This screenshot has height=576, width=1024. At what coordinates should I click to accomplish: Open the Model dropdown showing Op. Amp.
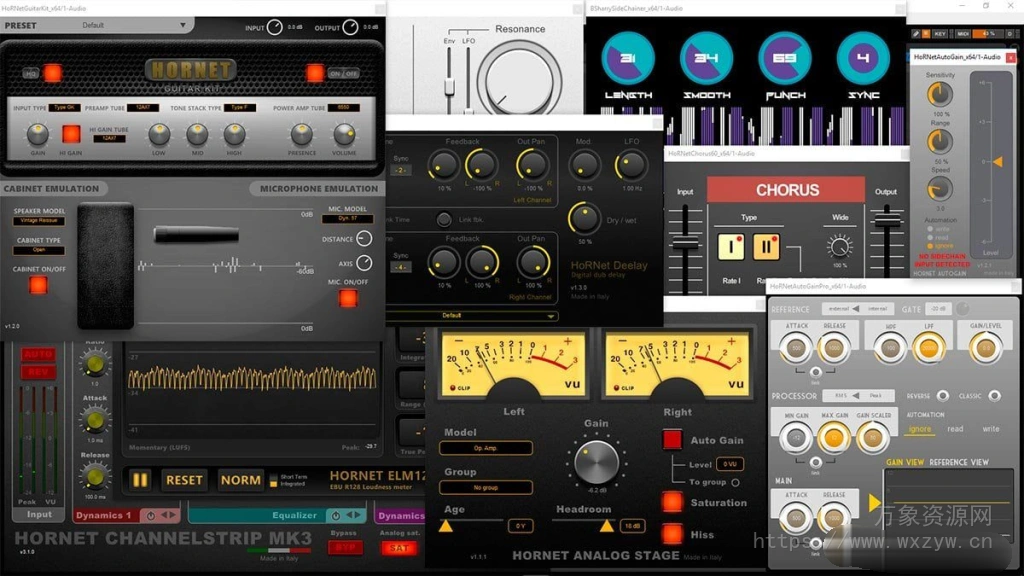[x=487, y=446]
